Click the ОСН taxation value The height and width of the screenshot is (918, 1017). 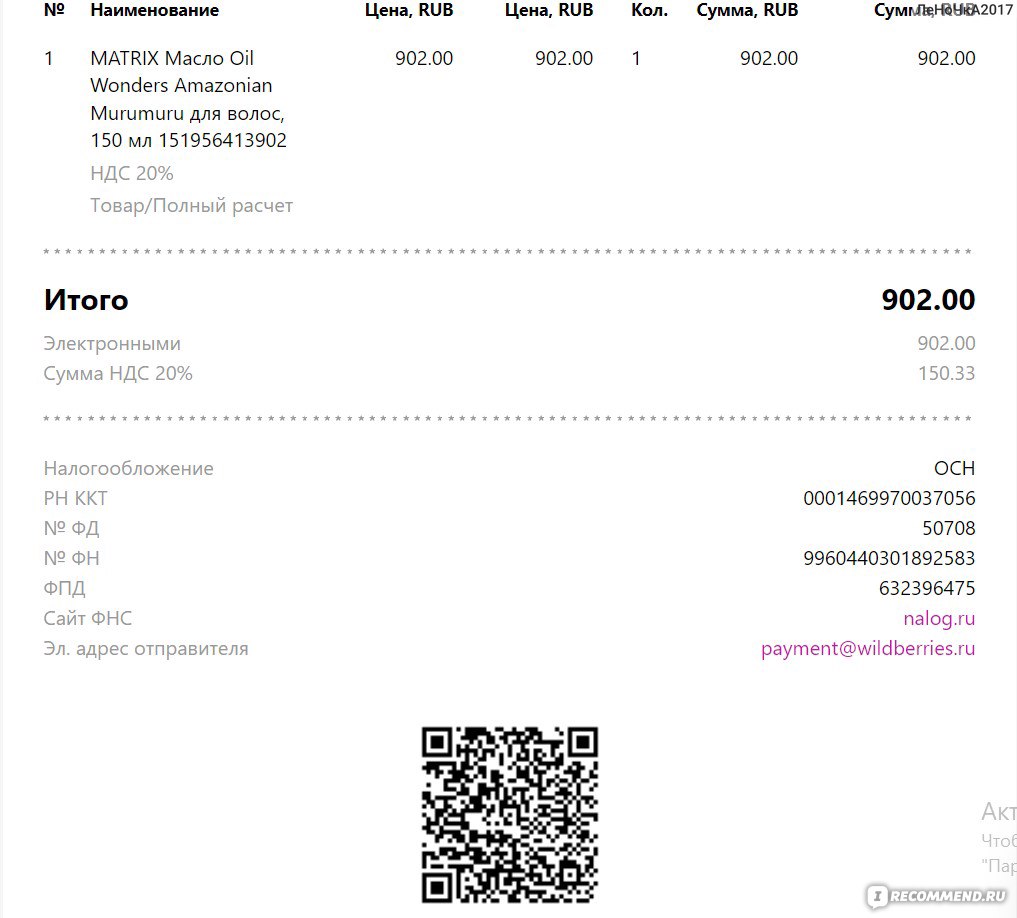pyautogui.click(x=954, y=468)
